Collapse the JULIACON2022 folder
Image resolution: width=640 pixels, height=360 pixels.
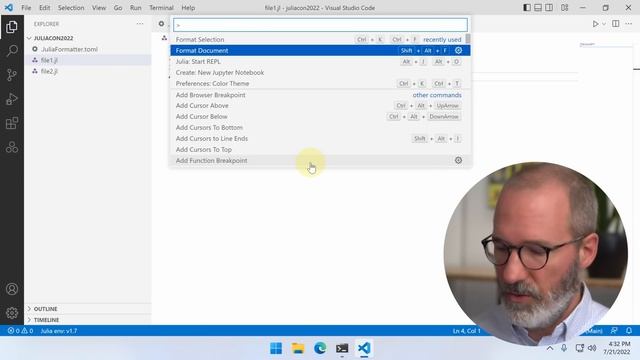click(29, 38)
